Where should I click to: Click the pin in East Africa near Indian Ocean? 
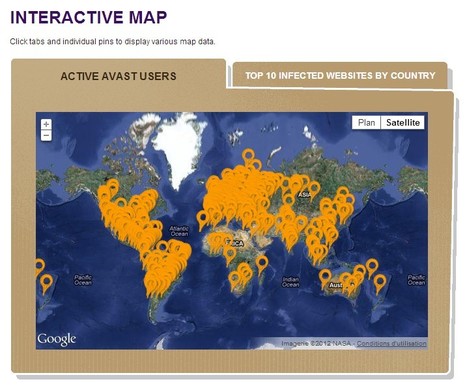[x=262, y=263]
